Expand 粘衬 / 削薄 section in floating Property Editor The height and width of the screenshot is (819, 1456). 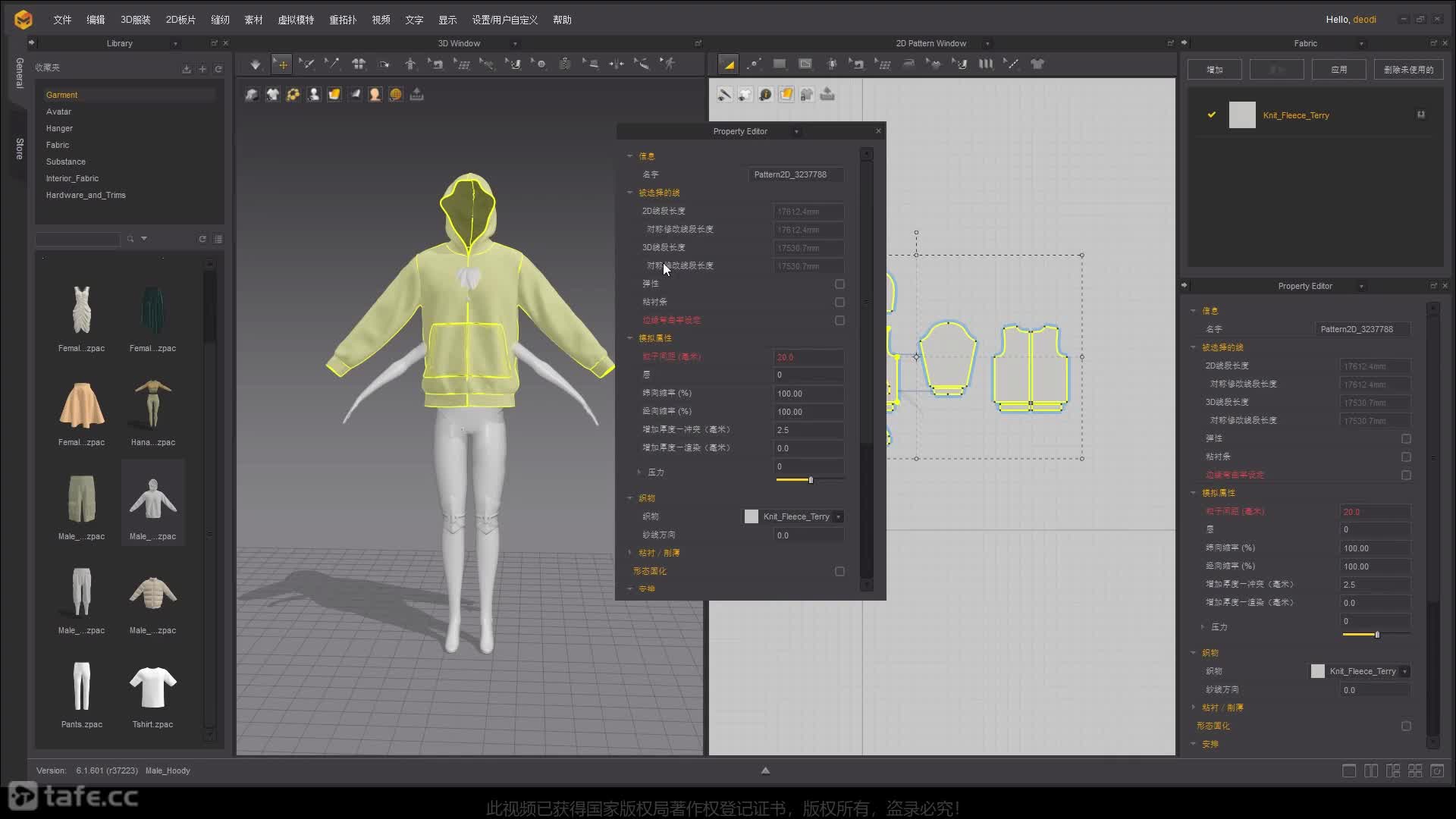(x=629, y=553)
